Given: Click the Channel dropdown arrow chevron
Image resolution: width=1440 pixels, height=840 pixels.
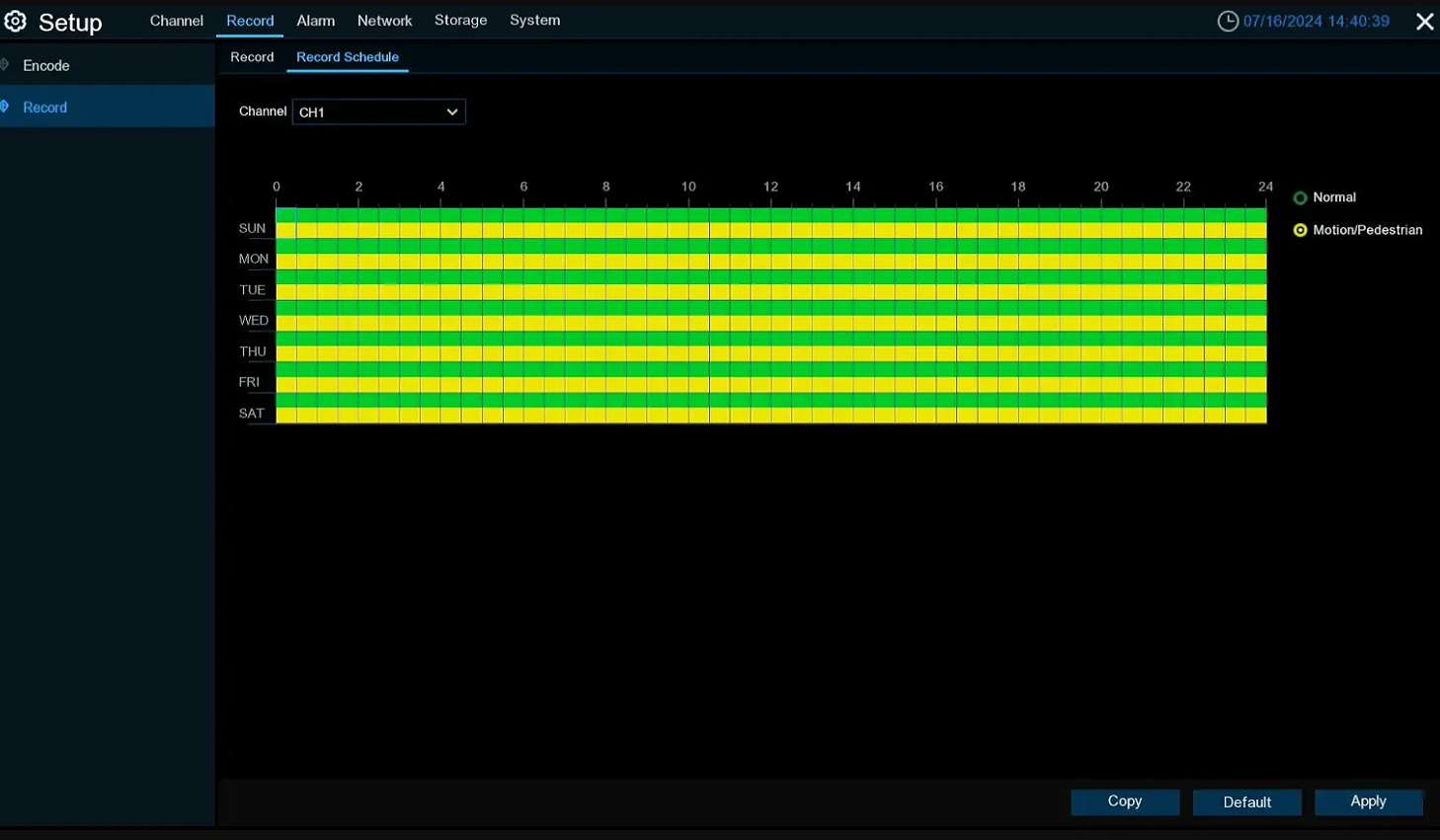Looking at the screenshot, I should pos(452,113).
